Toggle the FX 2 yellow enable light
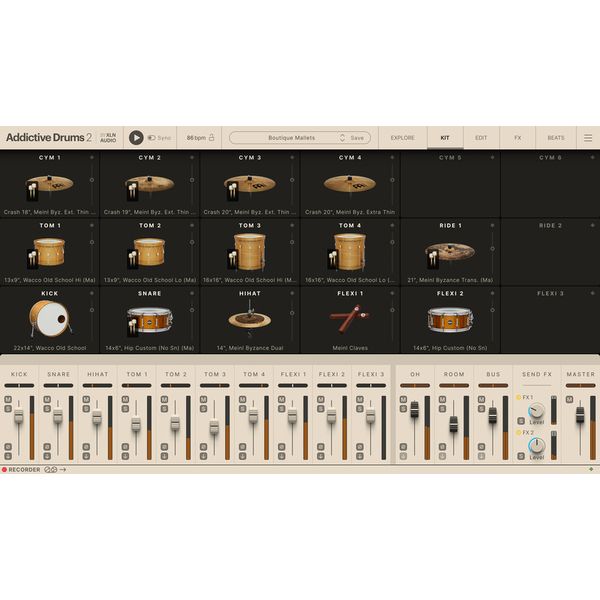Viewport: 600px width, 600px height. pos(519,432)
